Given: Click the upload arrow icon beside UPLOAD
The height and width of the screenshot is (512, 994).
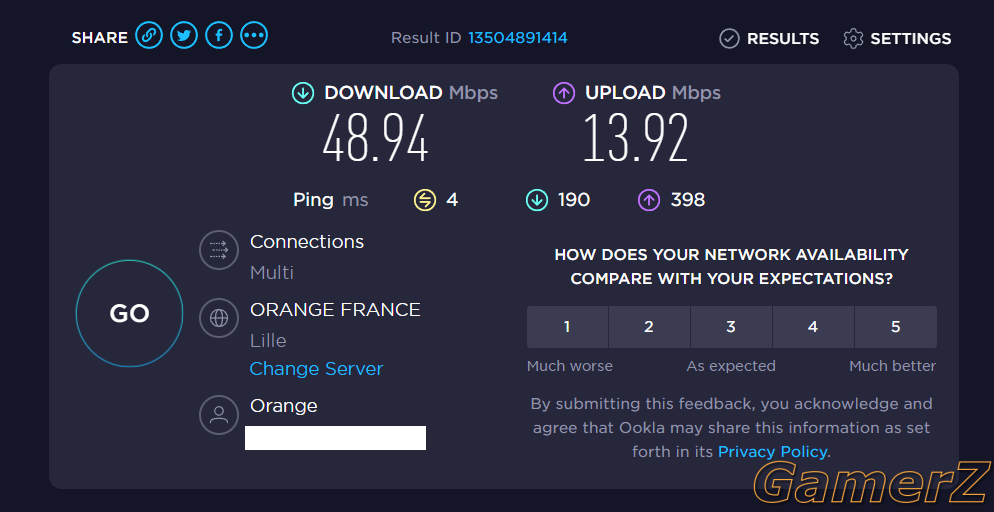Looking at the screenshot, I should pyautogui.click(x=564, y=94).
